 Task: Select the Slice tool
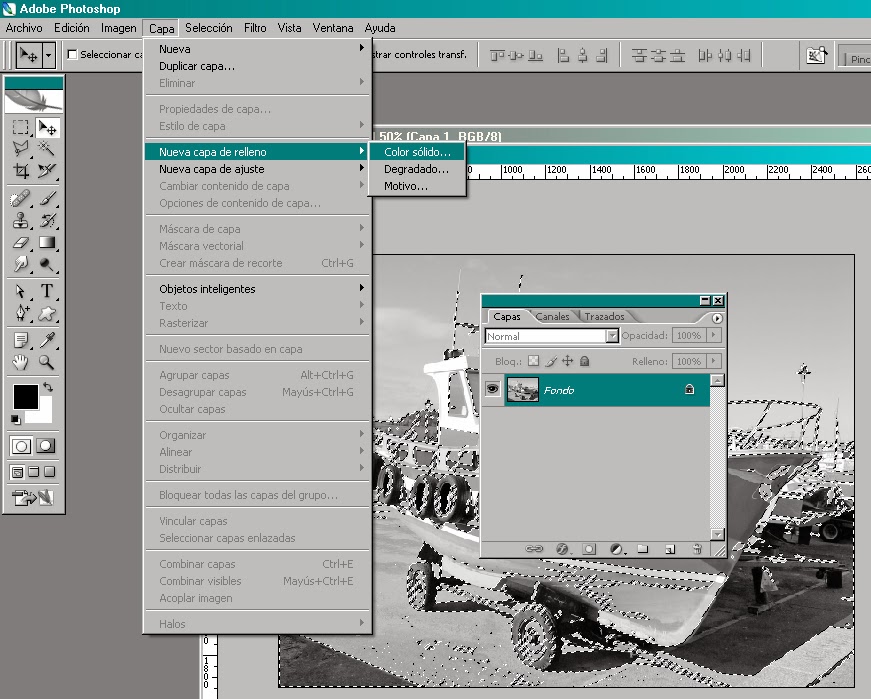pos(47,170)
